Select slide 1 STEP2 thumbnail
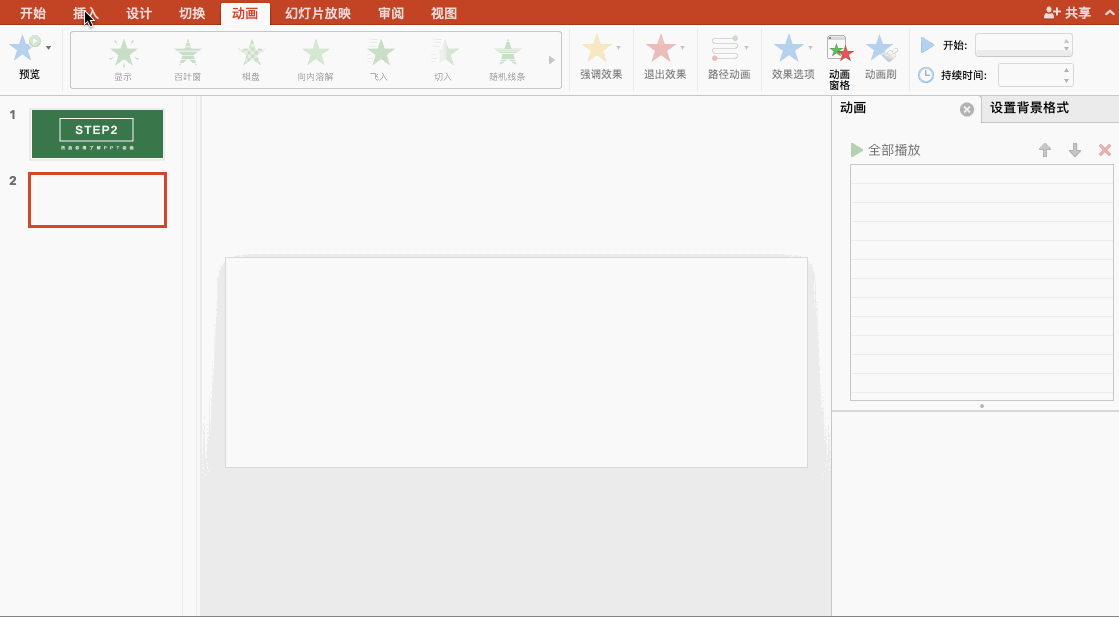 coord(97,134)
